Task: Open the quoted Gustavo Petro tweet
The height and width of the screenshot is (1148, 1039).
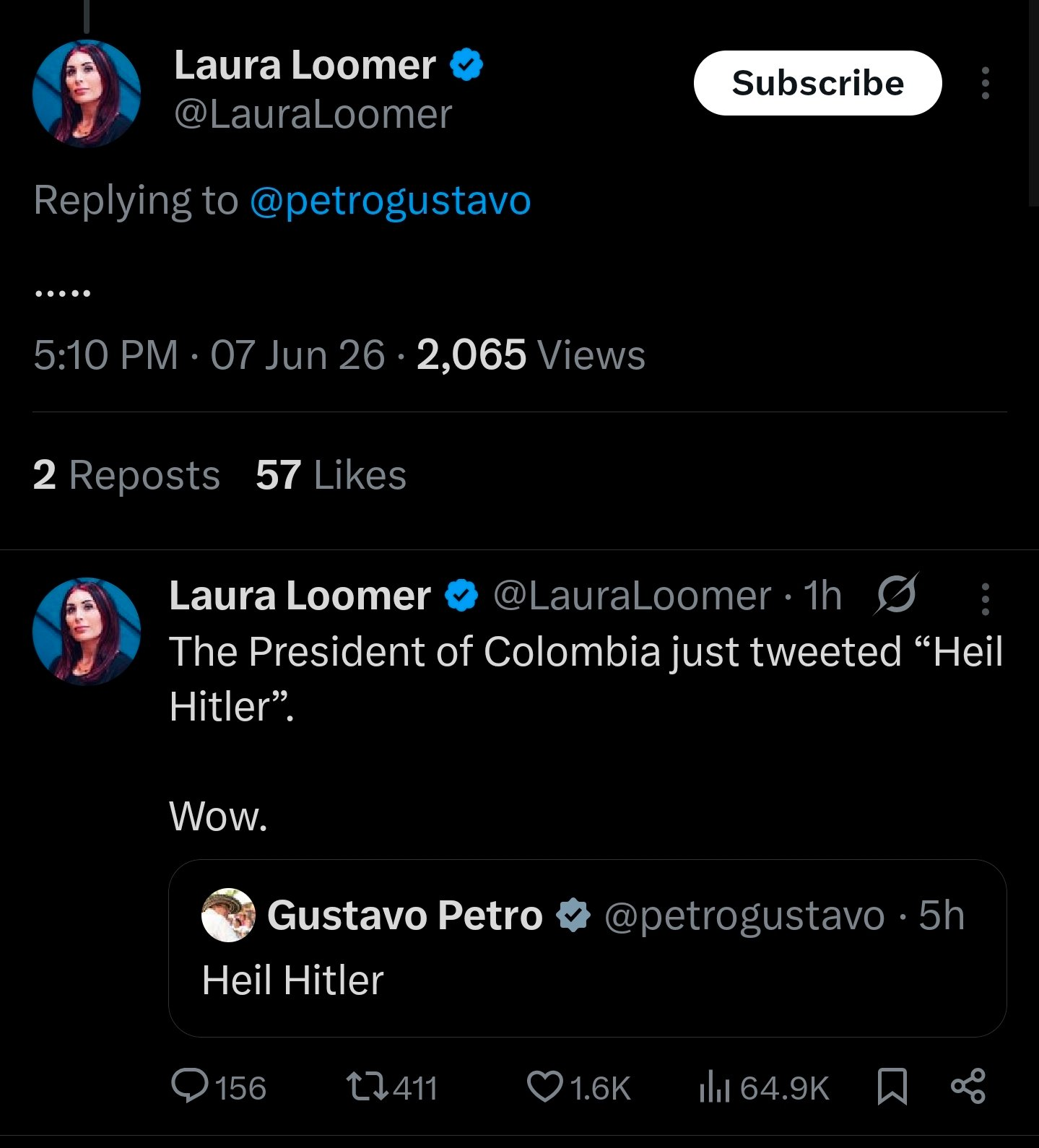Action: tap(587, 948)
